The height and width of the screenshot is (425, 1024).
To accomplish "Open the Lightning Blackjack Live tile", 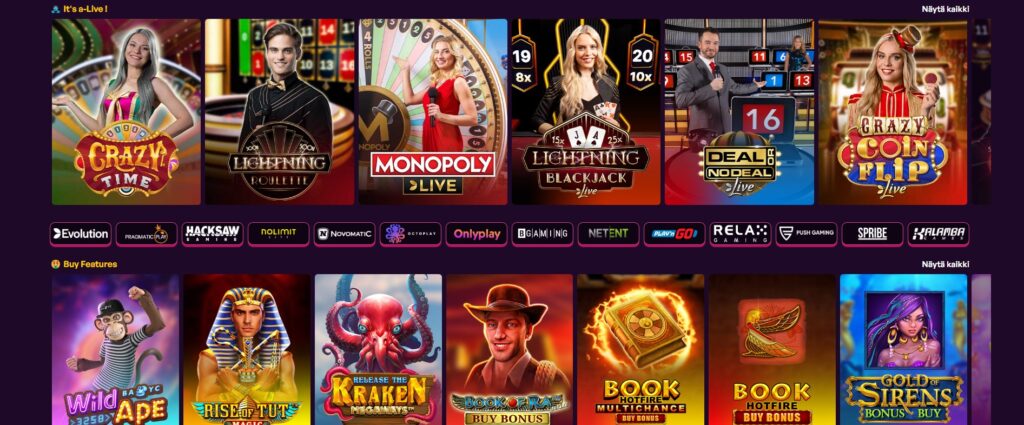I will pyautogui.click(x=586, y=112).
